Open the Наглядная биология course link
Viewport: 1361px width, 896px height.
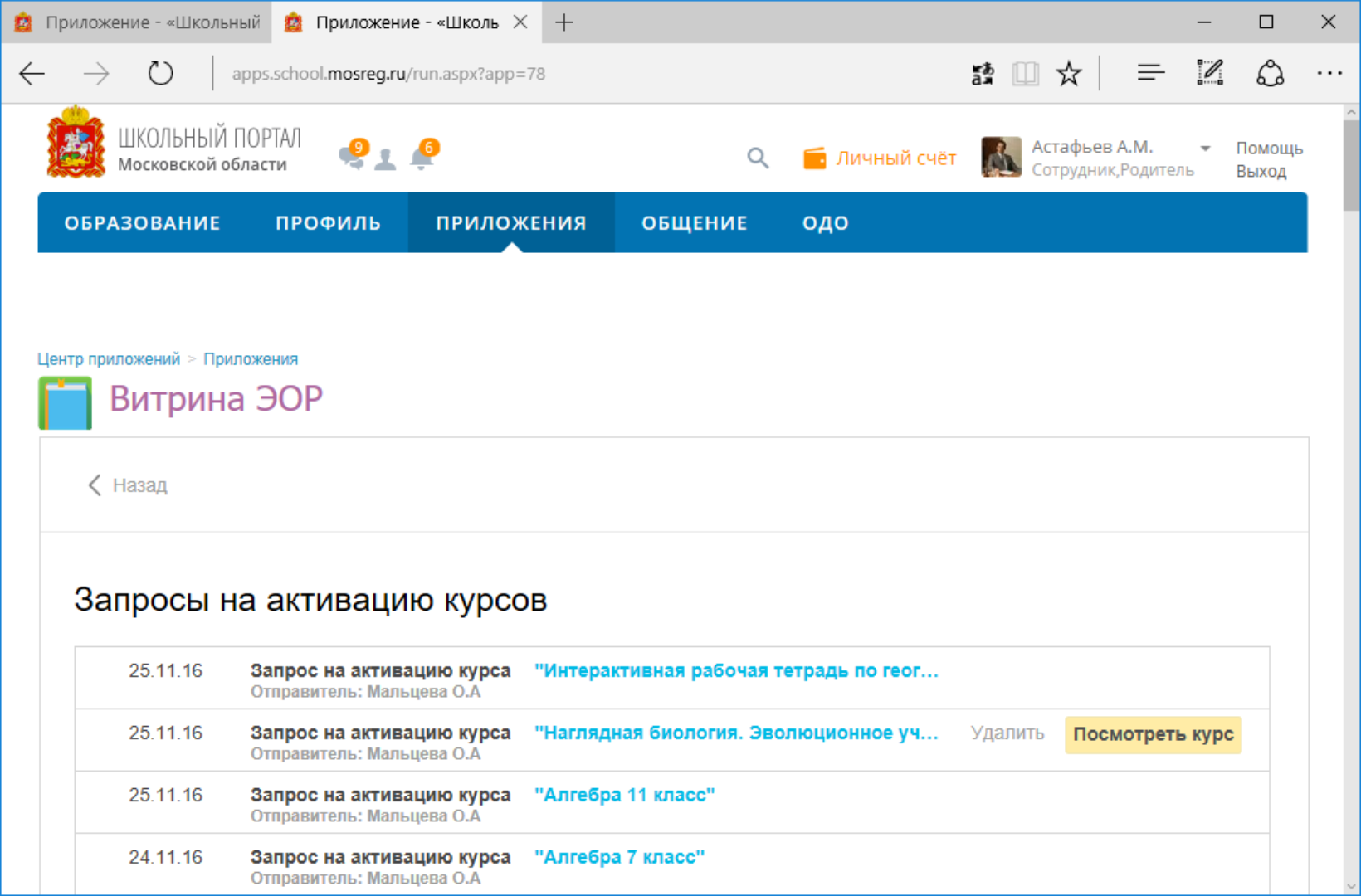coord(737,733)
